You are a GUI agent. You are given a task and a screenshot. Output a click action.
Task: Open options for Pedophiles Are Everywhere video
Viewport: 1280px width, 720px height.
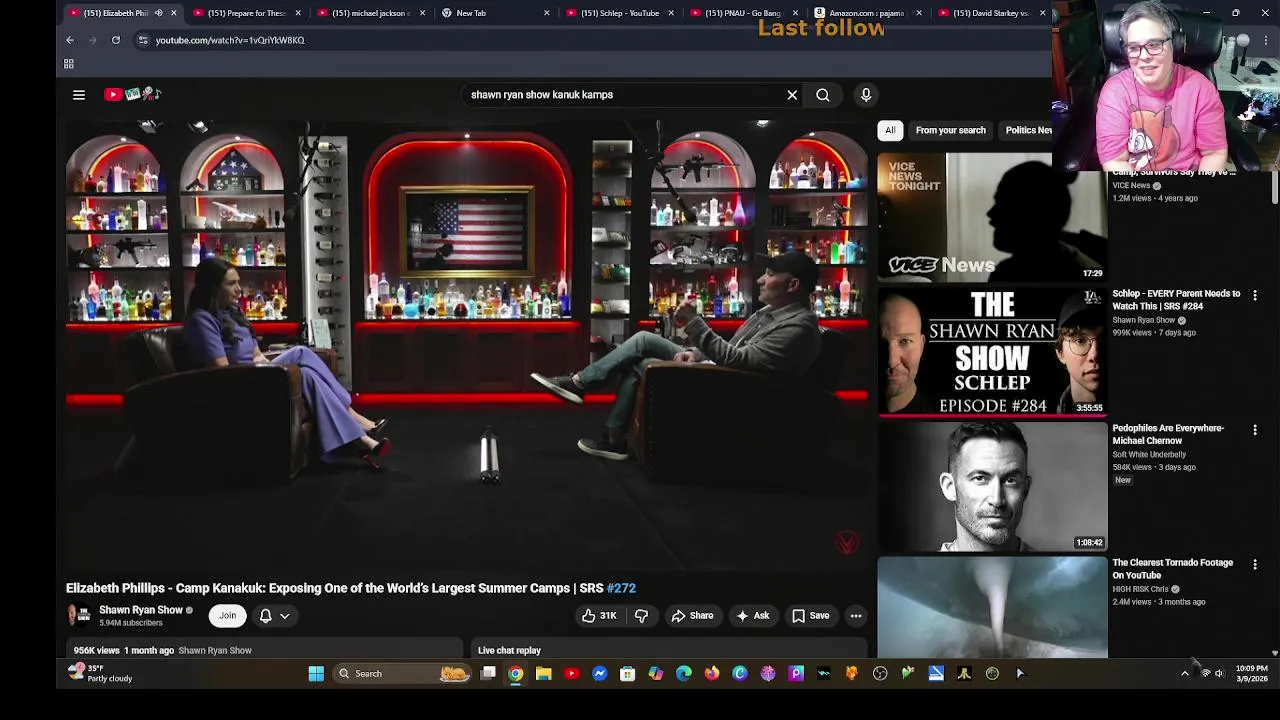pos(1255,430)
